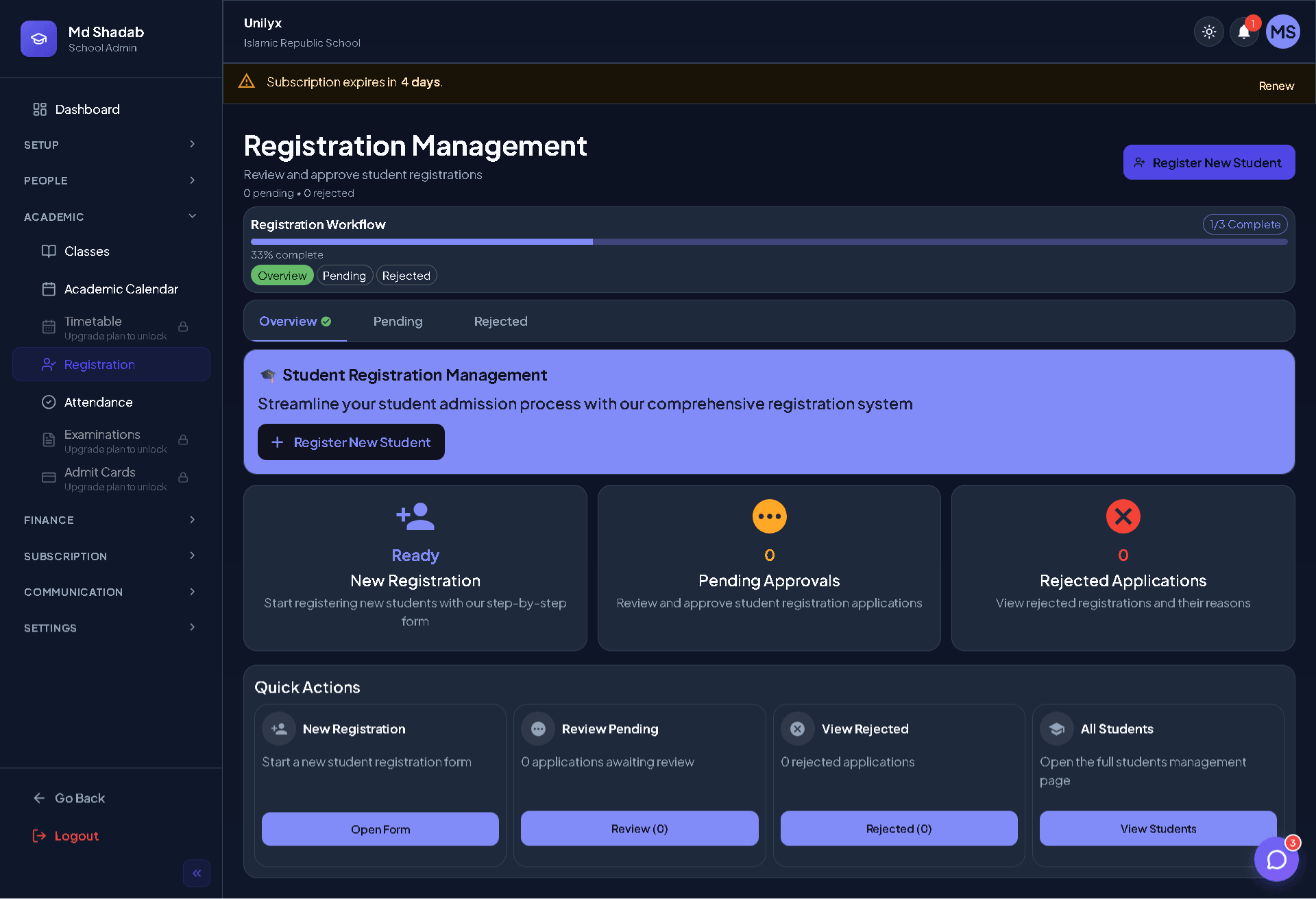Click Go Back arrow link

(69, 798)
